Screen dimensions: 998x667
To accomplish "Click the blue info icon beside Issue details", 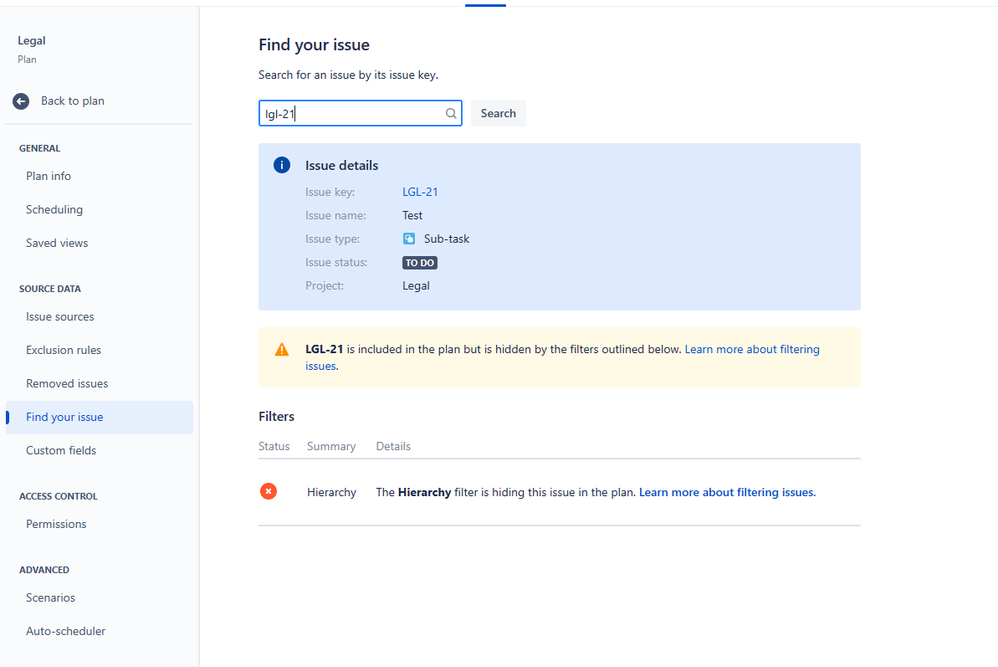I will pyautogui.click(x=282, y=165).
